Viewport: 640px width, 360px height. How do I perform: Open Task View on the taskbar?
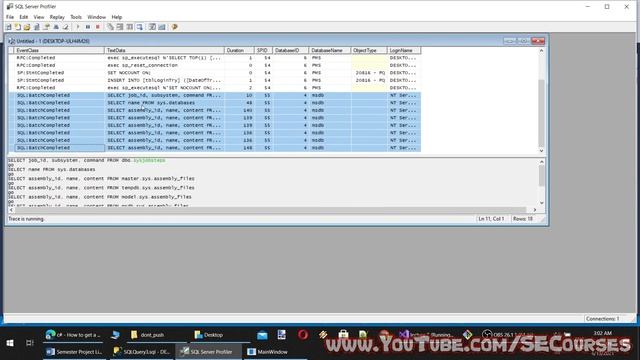coord(29,343)
